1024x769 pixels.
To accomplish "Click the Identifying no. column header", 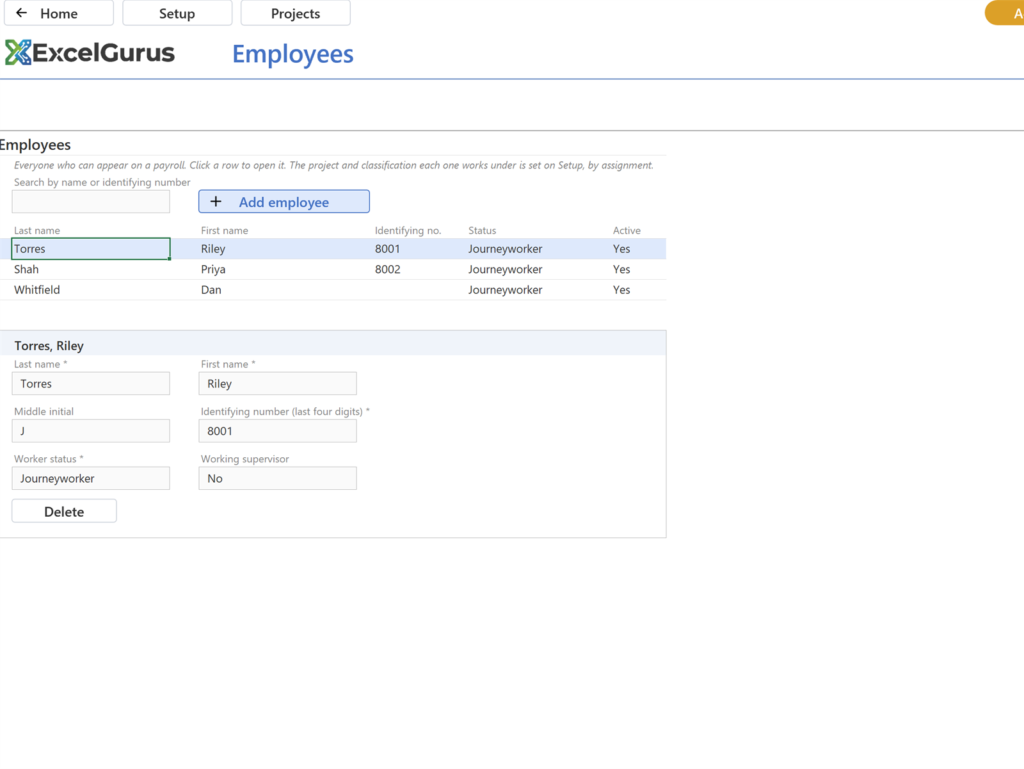I will coord(408,230).
